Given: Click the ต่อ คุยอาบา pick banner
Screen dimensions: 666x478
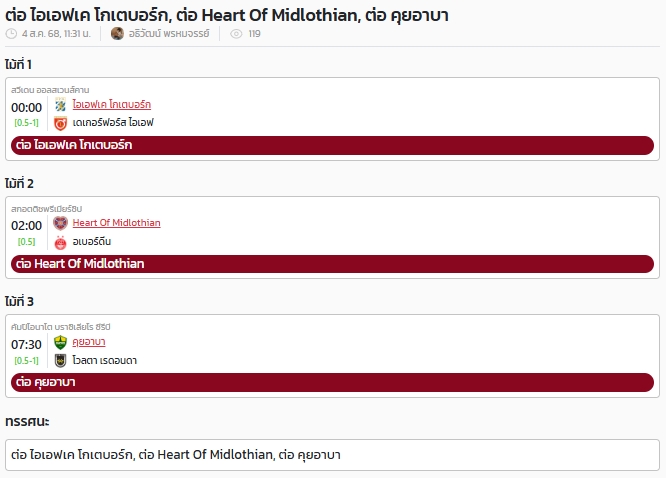Looking at the screenshot, I should click(x=332, y=382).
